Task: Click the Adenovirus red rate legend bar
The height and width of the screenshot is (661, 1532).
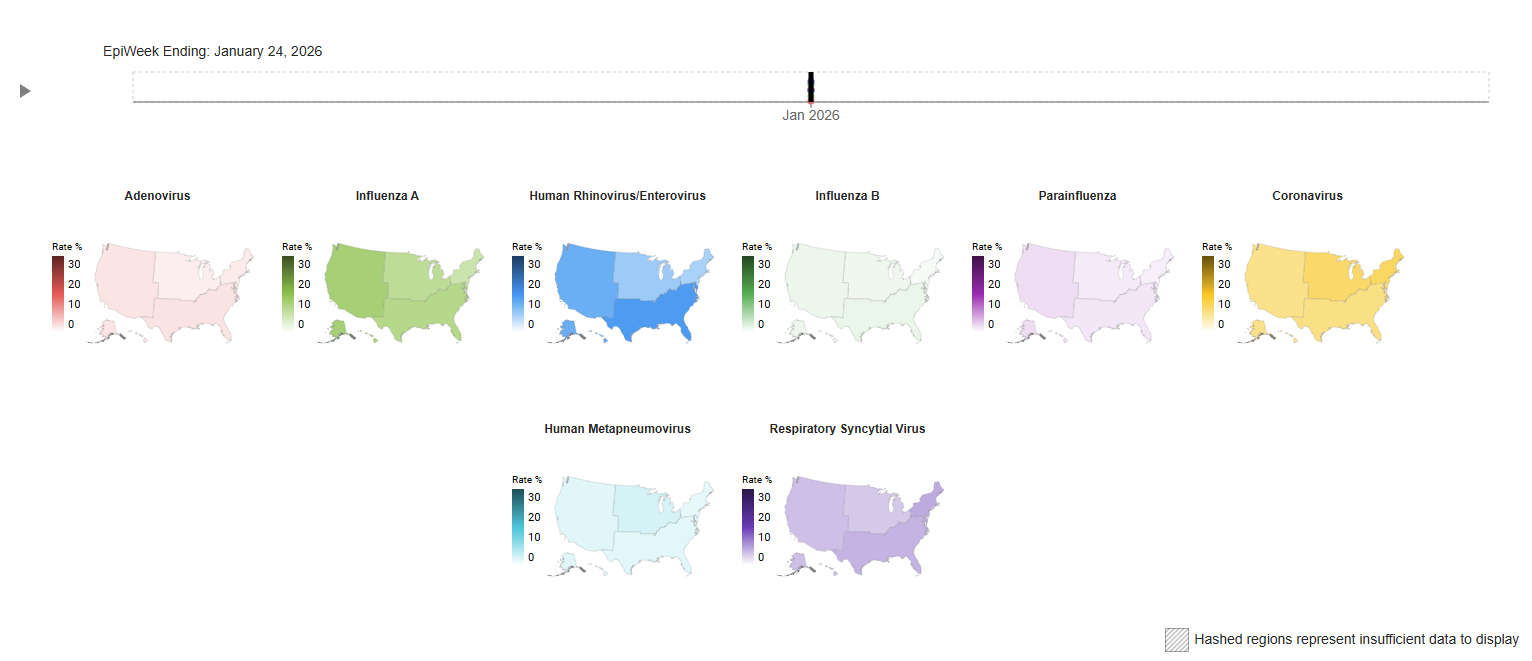Action: pos(58,292)
